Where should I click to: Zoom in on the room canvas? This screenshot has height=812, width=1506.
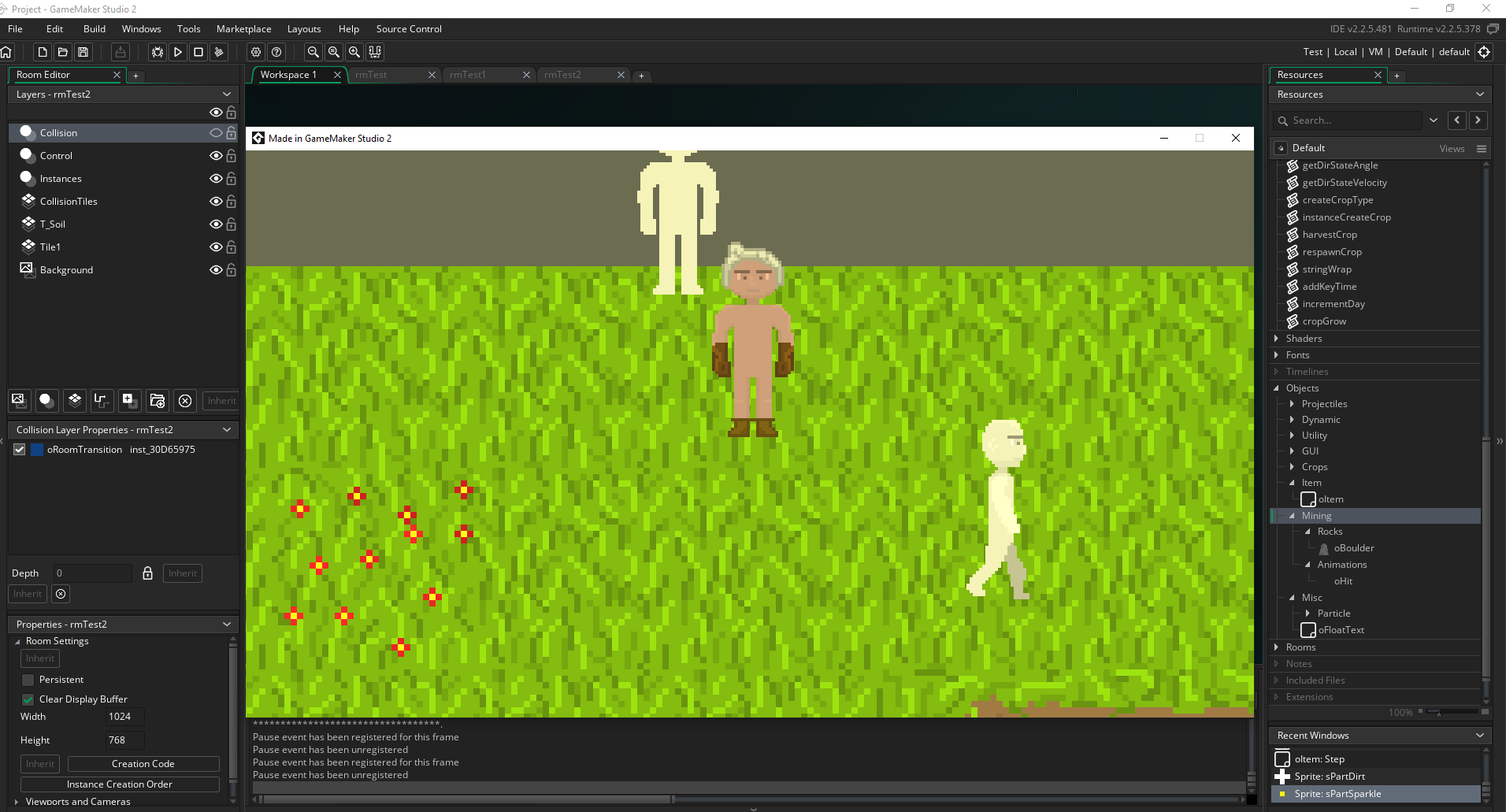coord(354,52)
